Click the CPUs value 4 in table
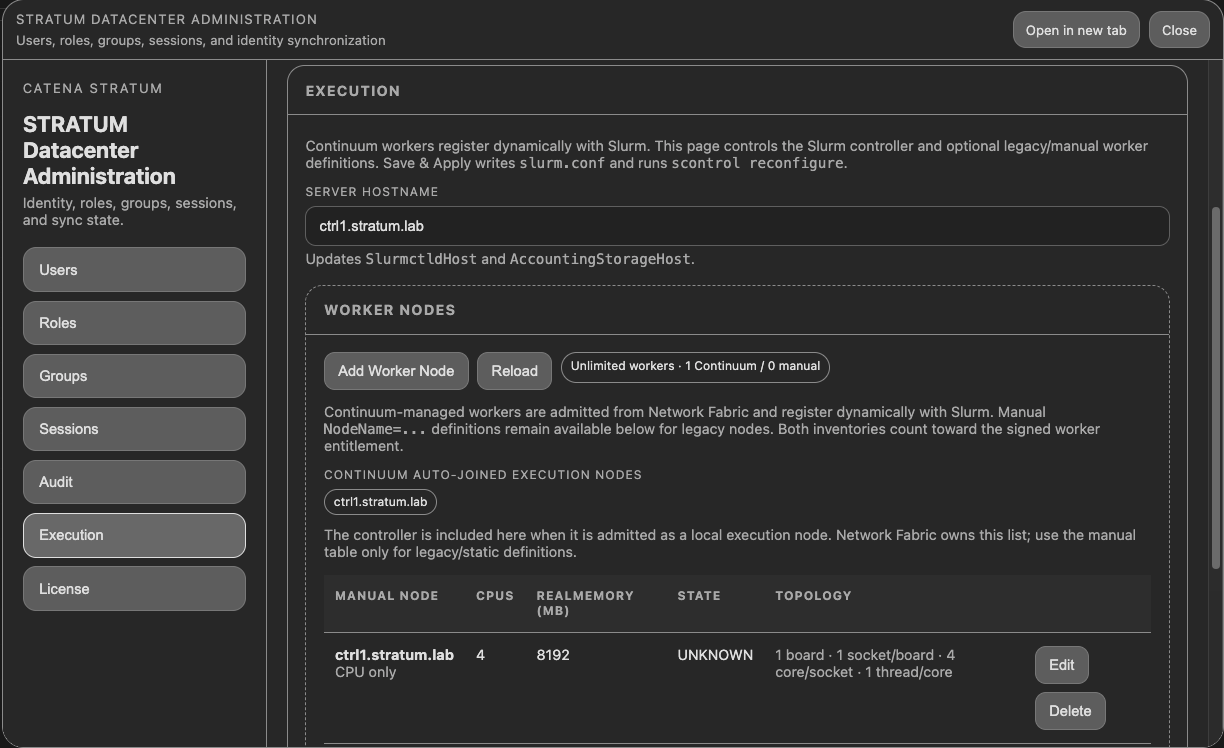This screenshot has height=748, width=1224. click(x=481, y=655)
